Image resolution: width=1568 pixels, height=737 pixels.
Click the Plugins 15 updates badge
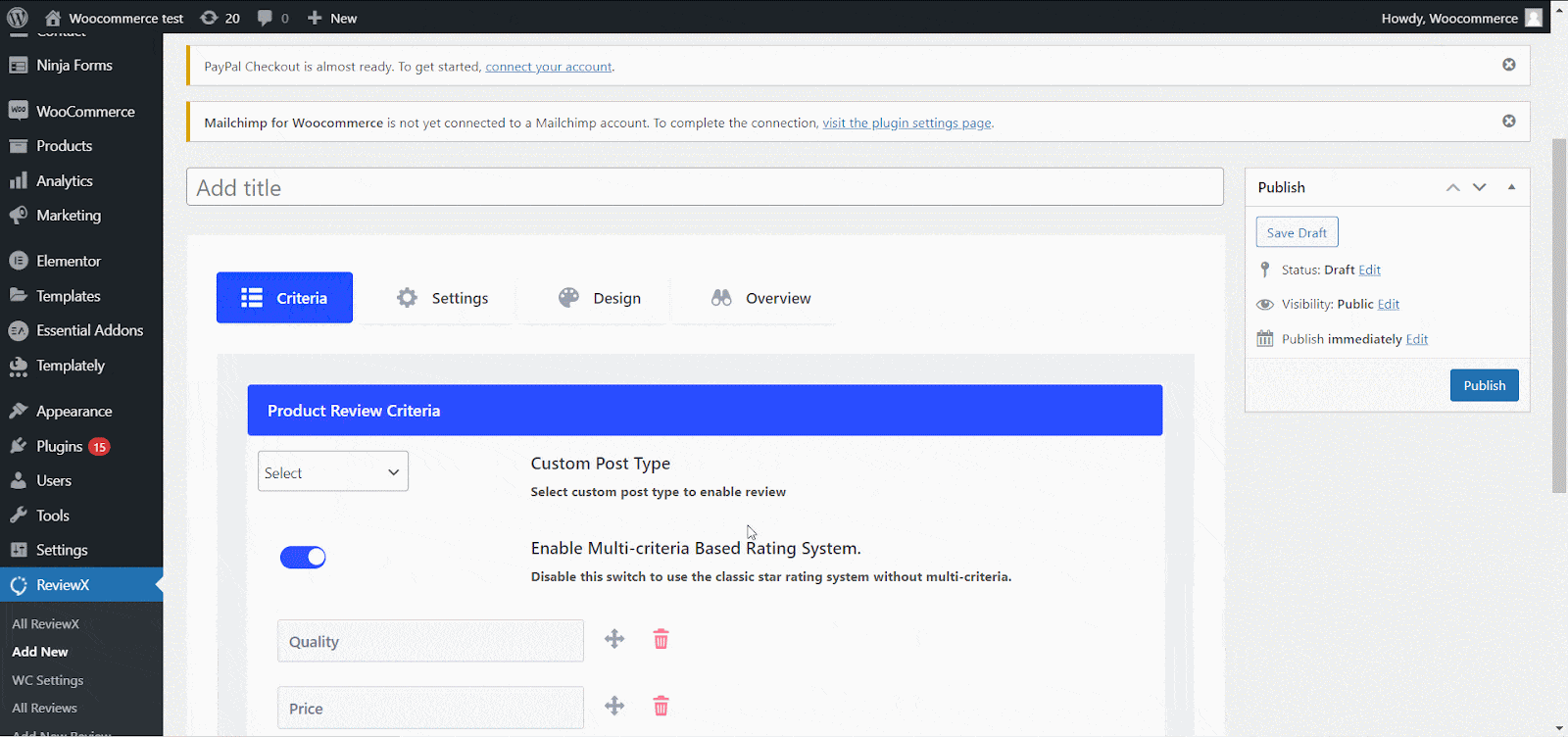click(99, 447)
